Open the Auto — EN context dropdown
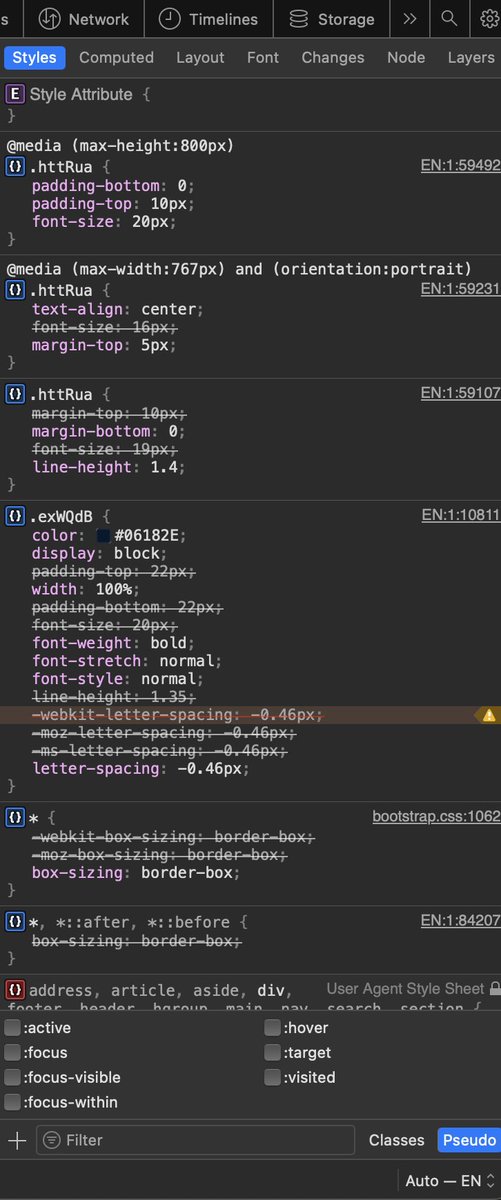 (x=450, y=1181)
